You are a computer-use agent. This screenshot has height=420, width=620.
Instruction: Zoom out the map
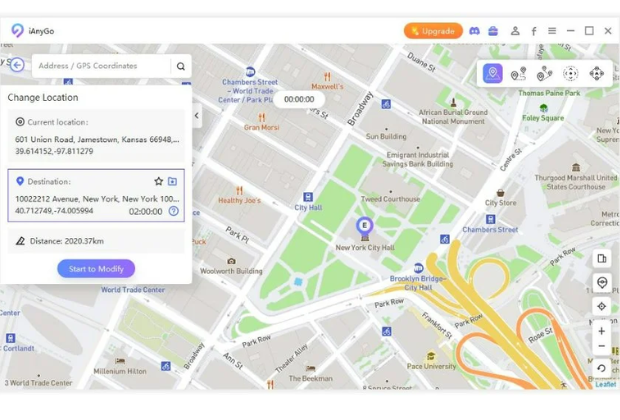(601, 346)
